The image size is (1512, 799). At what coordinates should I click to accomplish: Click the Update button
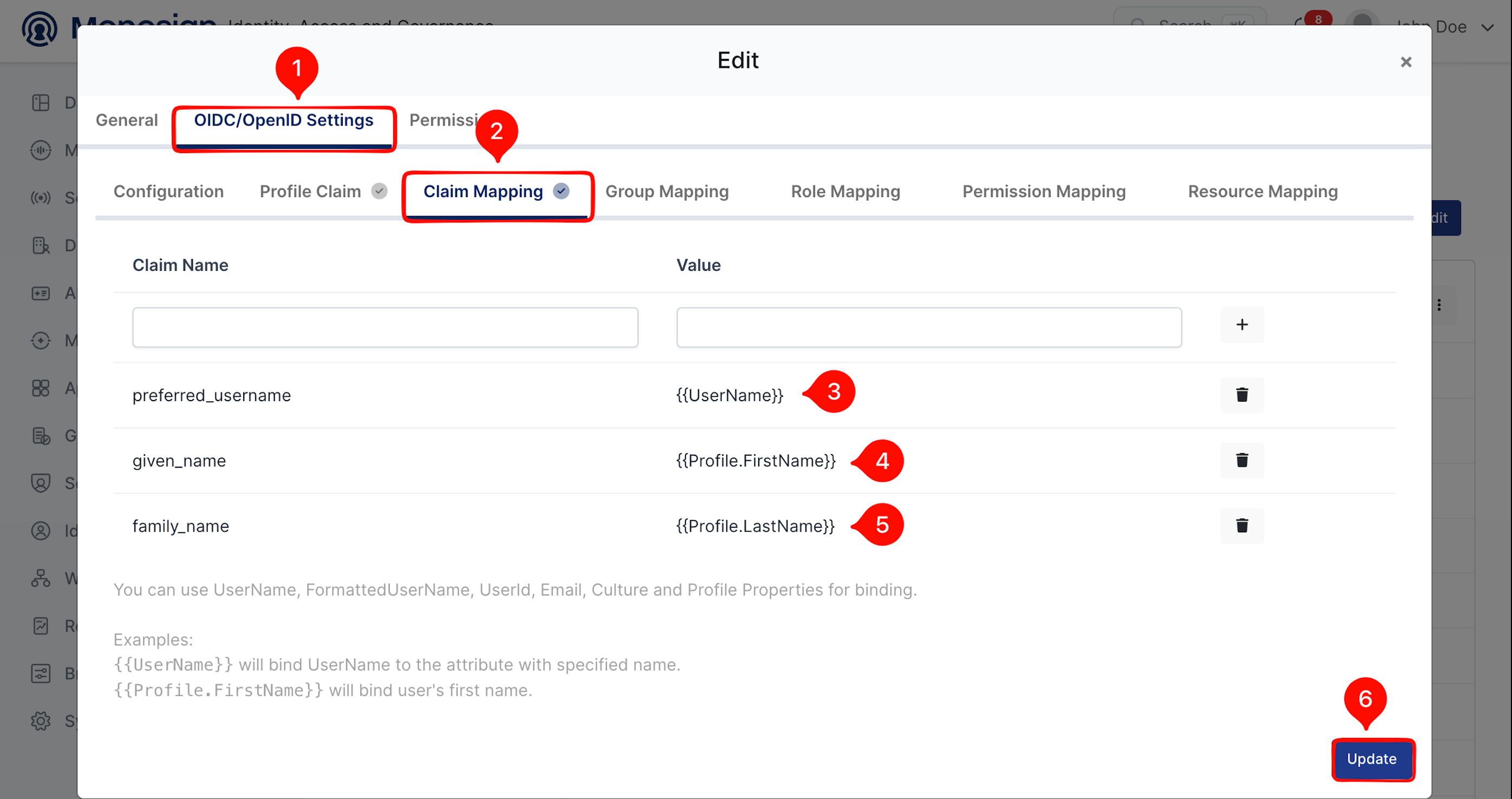pyautogui.click(x=1372, y=758)
